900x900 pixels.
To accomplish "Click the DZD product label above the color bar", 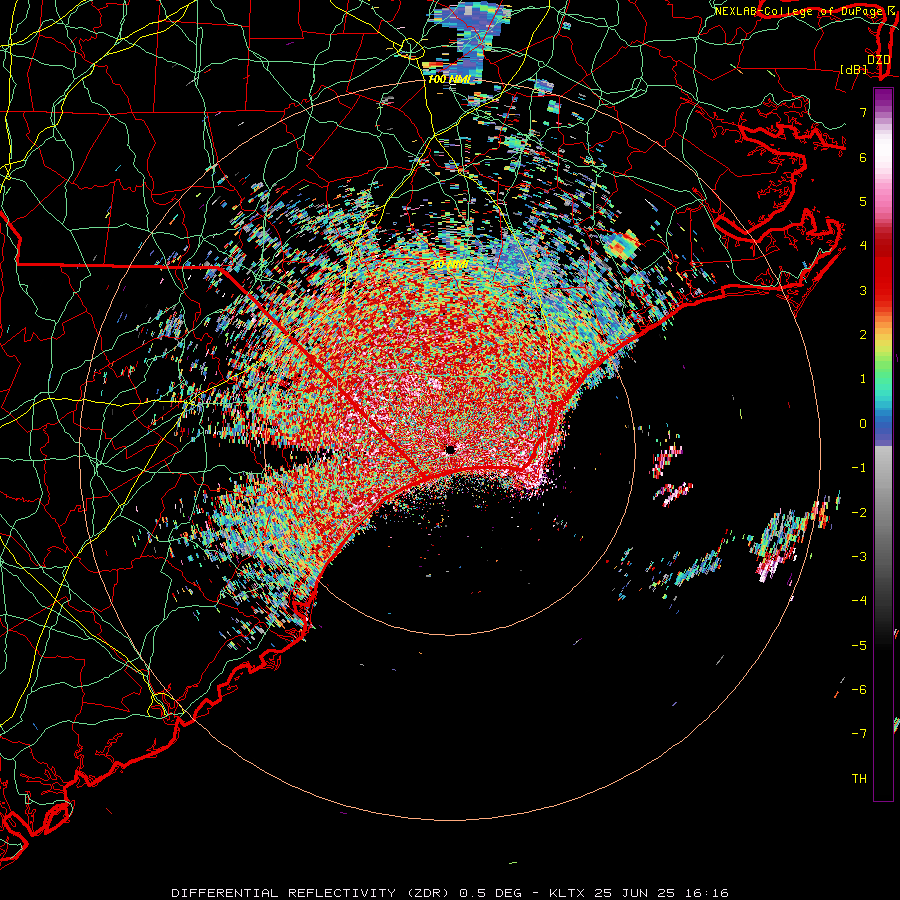I will pyautogui.click(x=878, y=59).
